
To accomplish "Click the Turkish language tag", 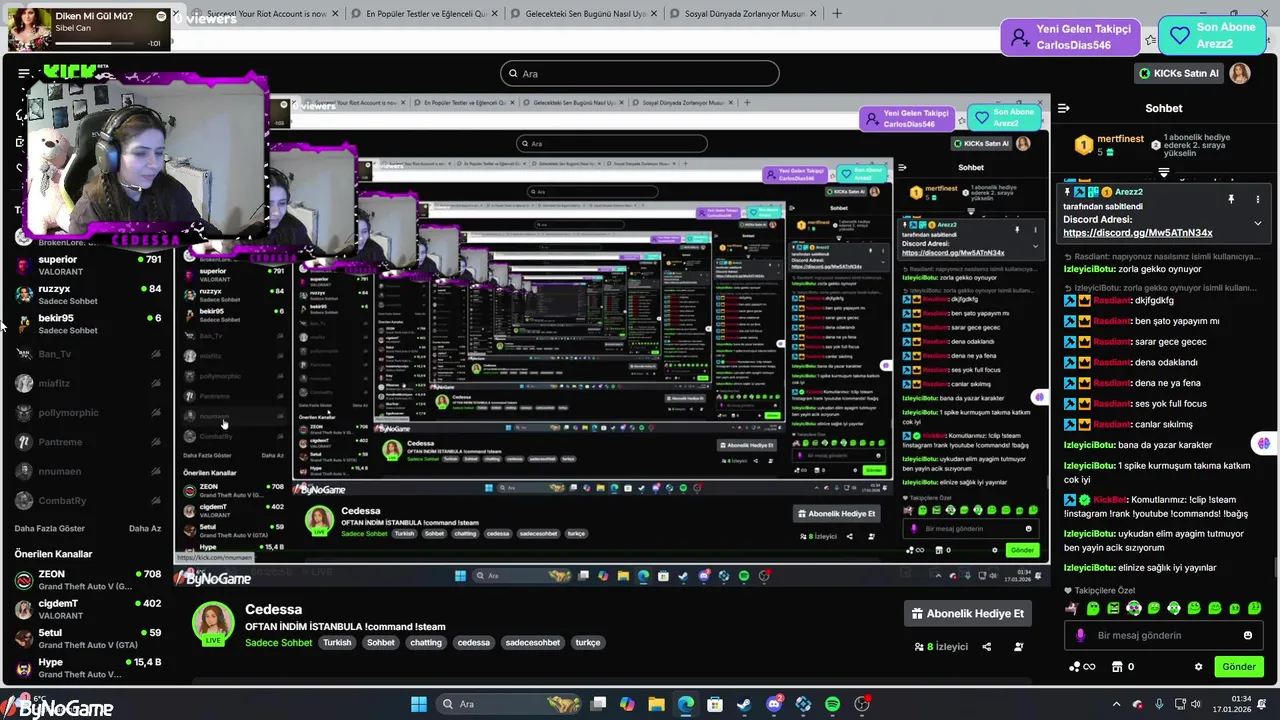I will 337,642.
